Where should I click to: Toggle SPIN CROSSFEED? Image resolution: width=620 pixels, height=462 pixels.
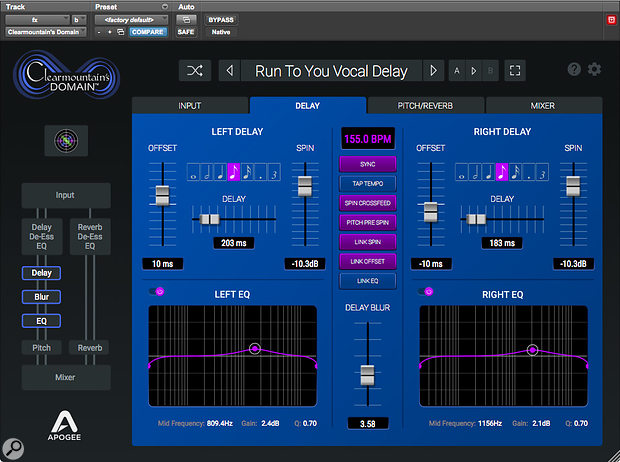click(x=368, y=203)
